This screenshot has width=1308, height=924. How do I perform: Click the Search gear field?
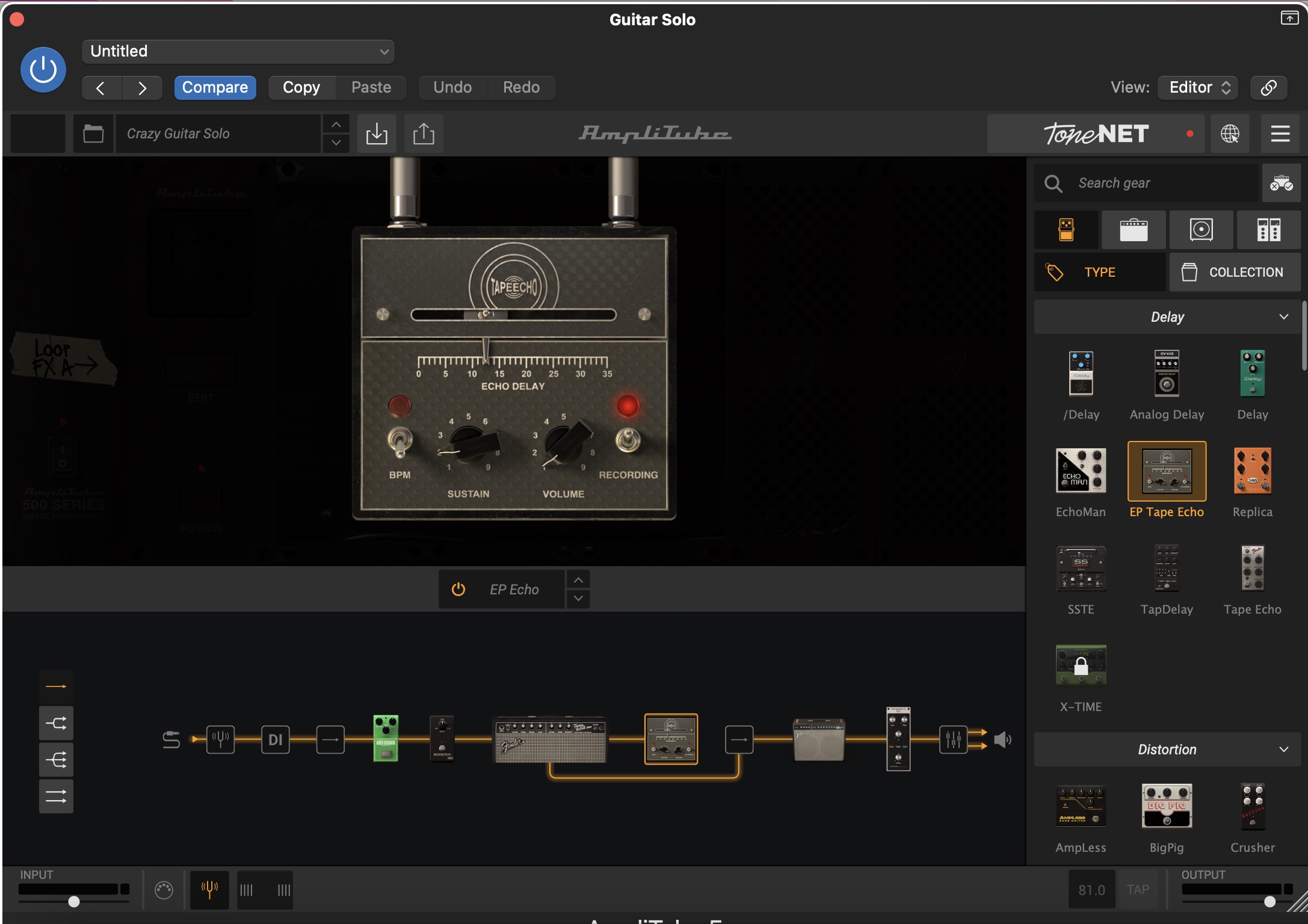point(1146,183)
